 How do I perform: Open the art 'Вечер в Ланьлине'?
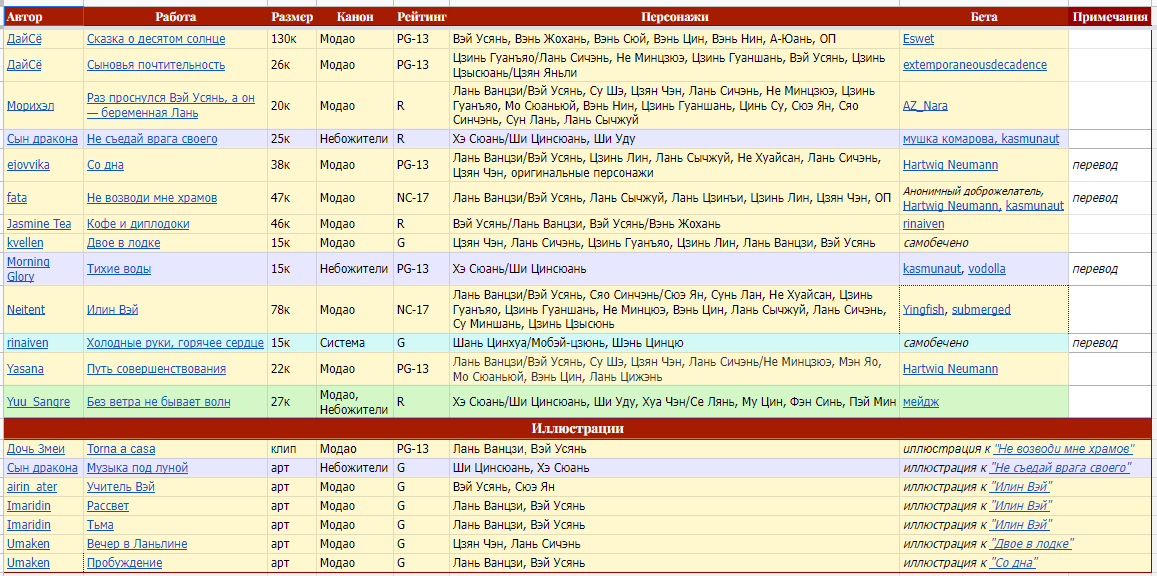coord(137,544)
